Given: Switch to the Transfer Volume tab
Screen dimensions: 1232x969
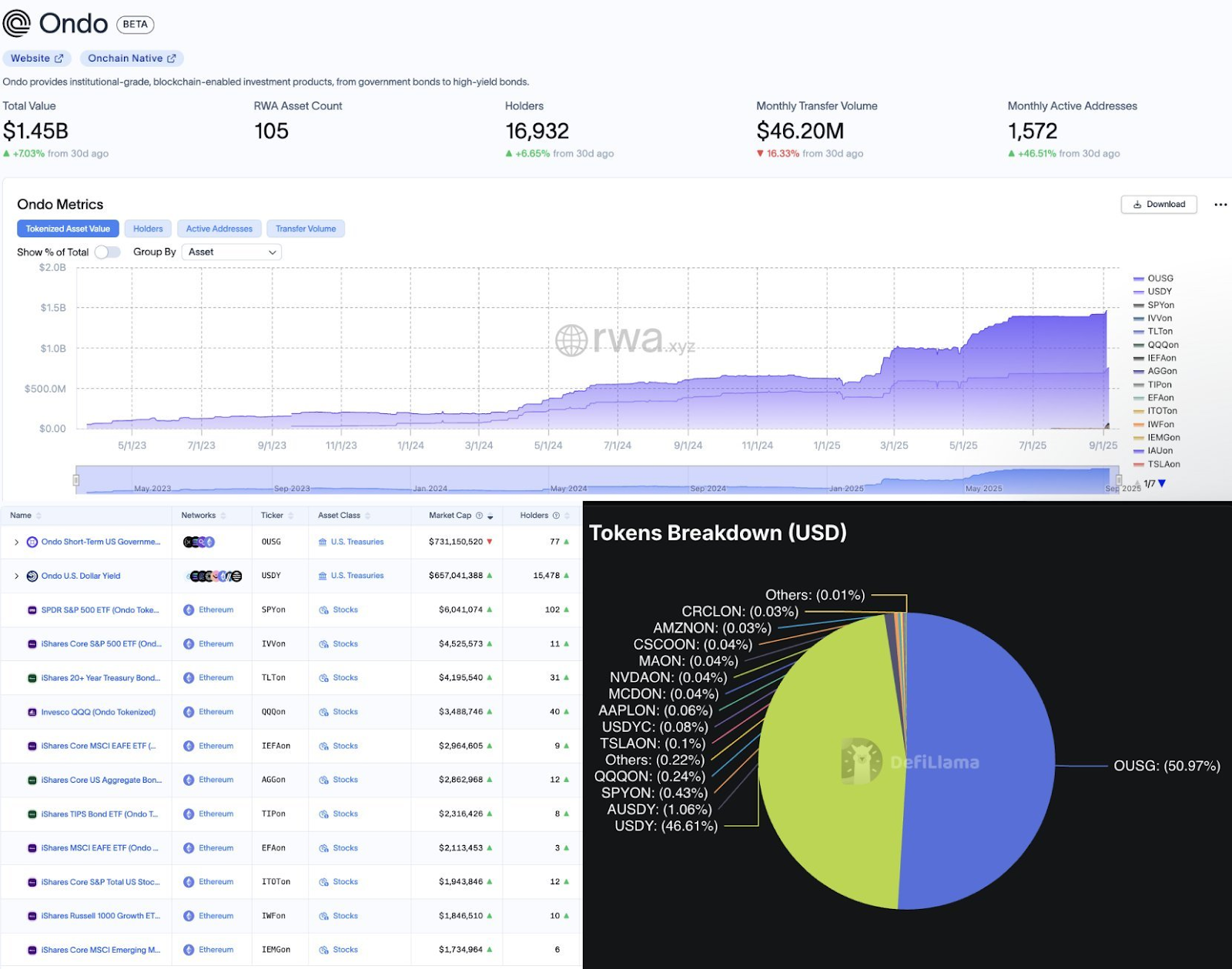Looking at the screenshot, I should coord(306,229).
